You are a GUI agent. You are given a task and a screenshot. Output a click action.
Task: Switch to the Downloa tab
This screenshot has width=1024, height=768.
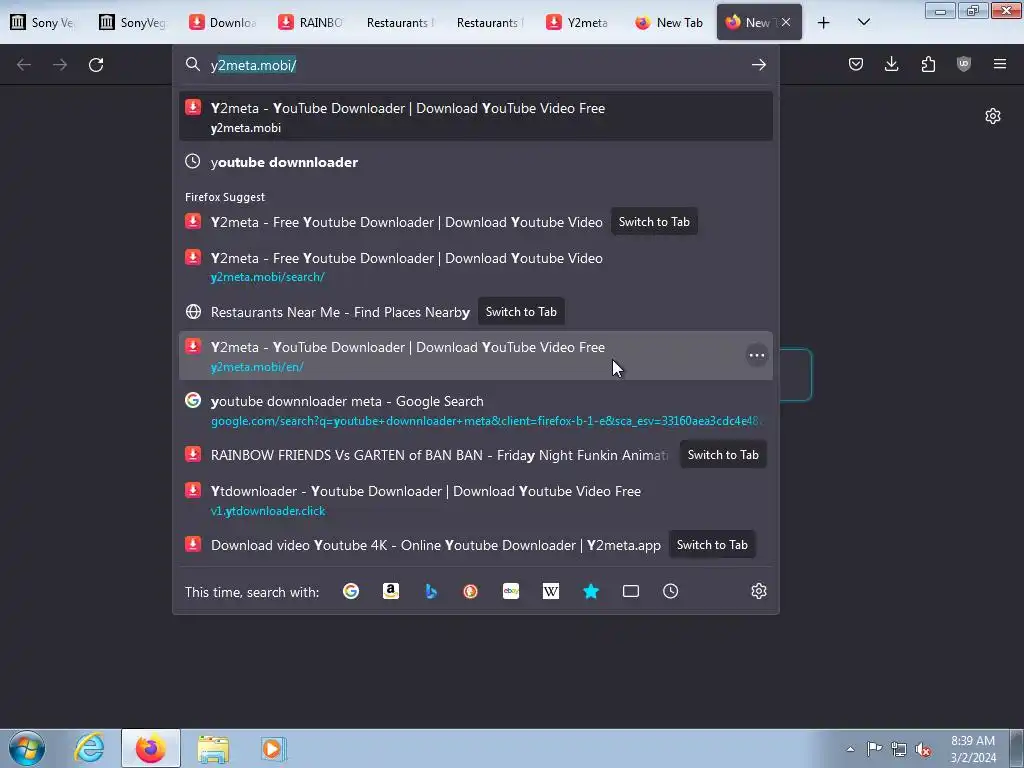point(223,22)
